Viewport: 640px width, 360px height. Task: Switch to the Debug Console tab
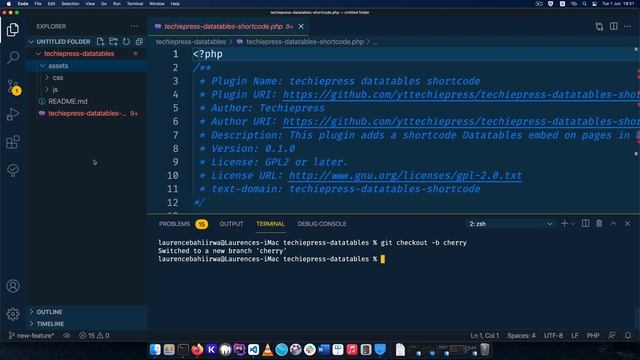pos(322,224)
